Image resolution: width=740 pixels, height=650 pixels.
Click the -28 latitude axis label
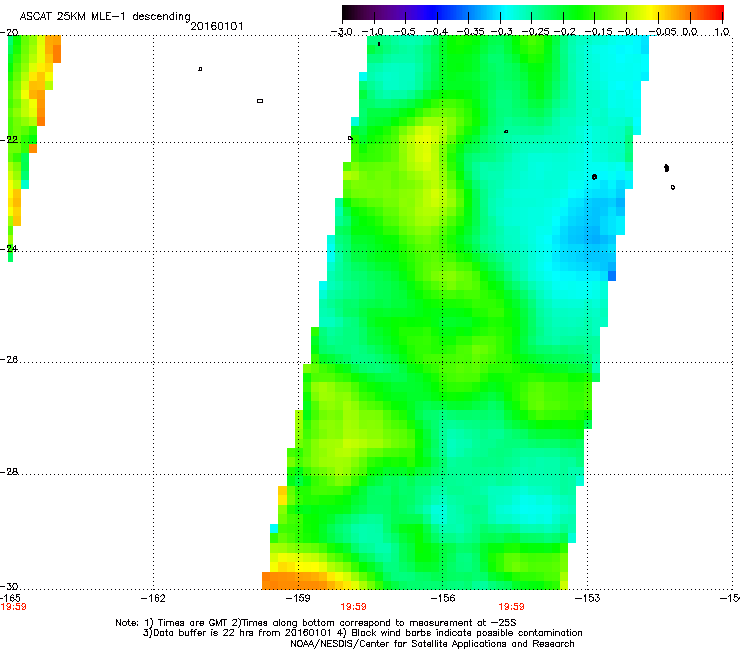coord(9,472)
